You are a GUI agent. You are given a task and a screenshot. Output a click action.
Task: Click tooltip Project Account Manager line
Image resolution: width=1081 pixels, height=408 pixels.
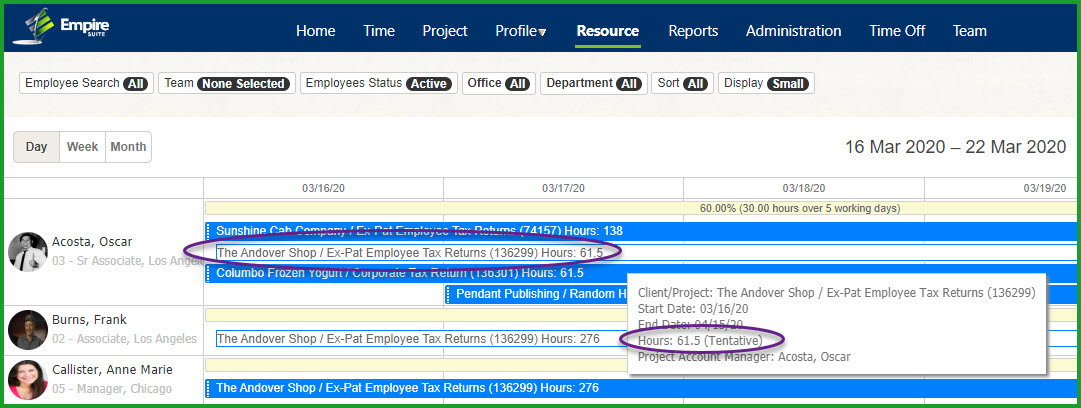point(744,356)
